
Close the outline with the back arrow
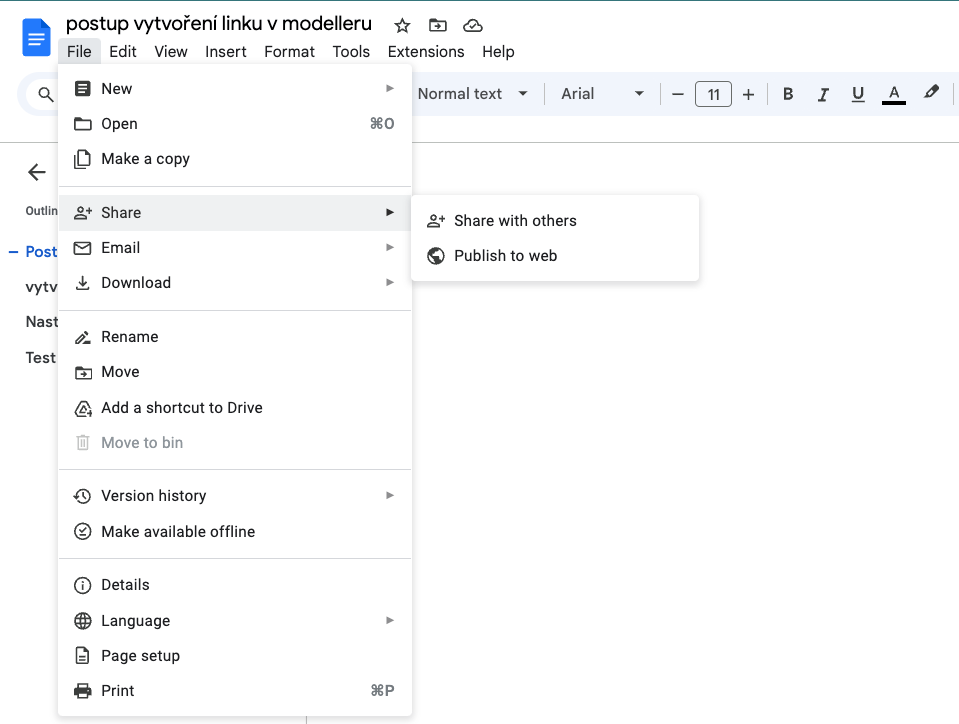coord(37,172)
